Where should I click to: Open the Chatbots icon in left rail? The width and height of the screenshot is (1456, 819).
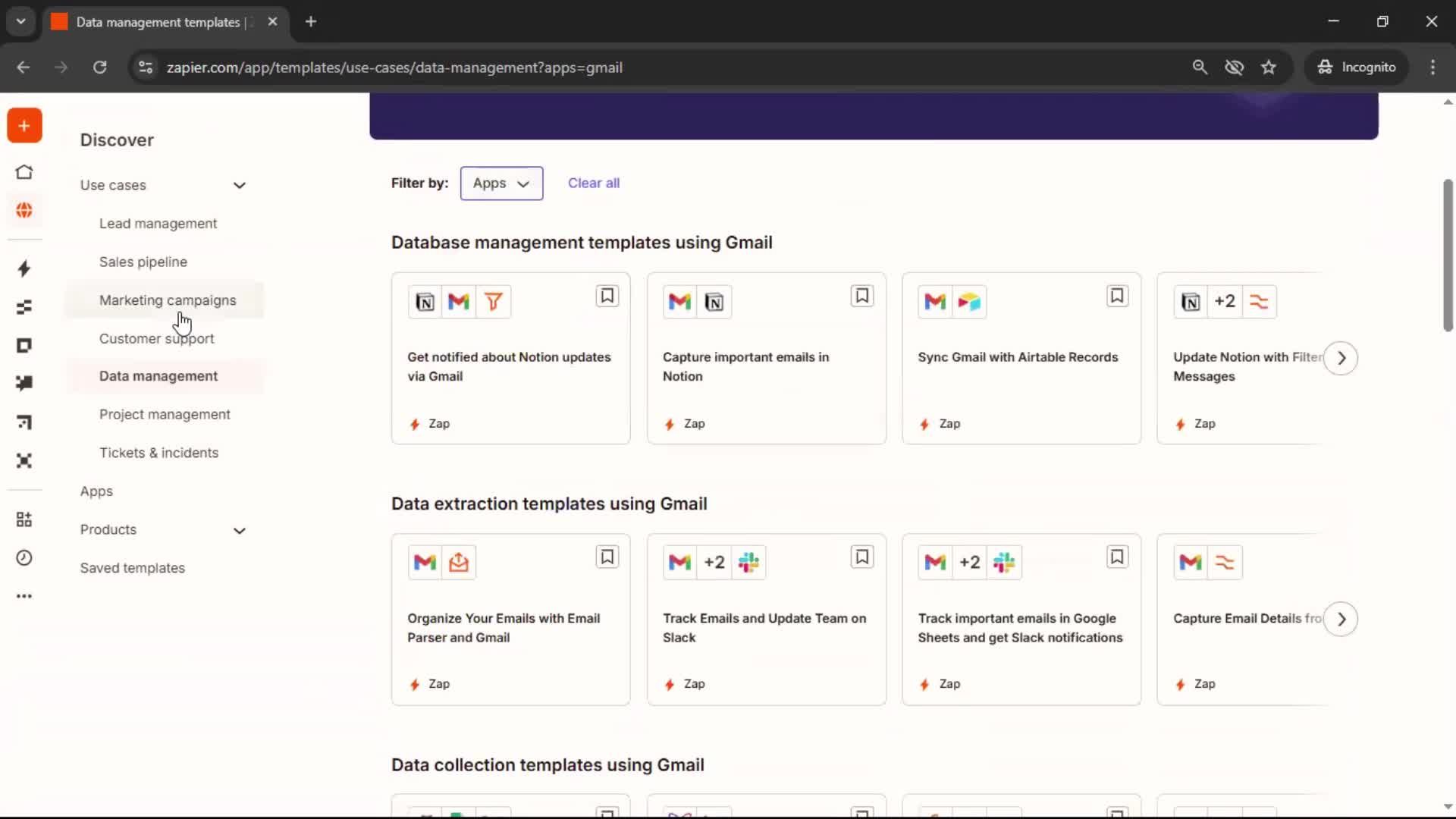pyautogui.click(x=24, y=383)
